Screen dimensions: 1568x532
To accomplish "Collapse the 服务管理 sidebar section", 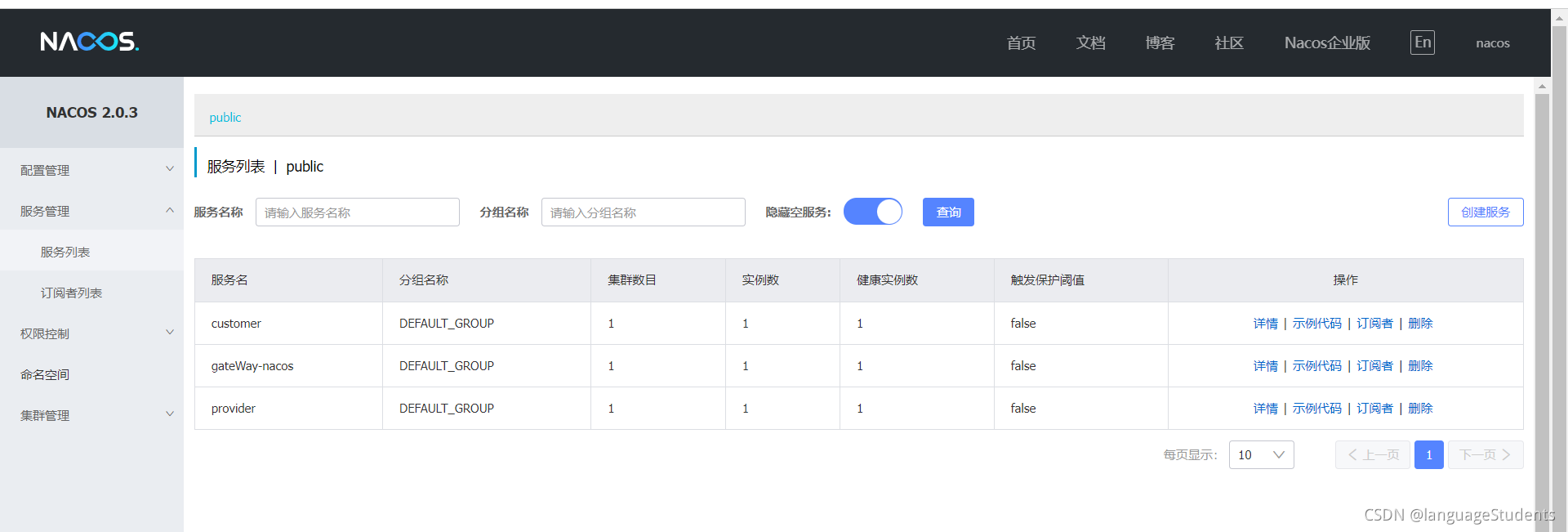I will point(91,211).
